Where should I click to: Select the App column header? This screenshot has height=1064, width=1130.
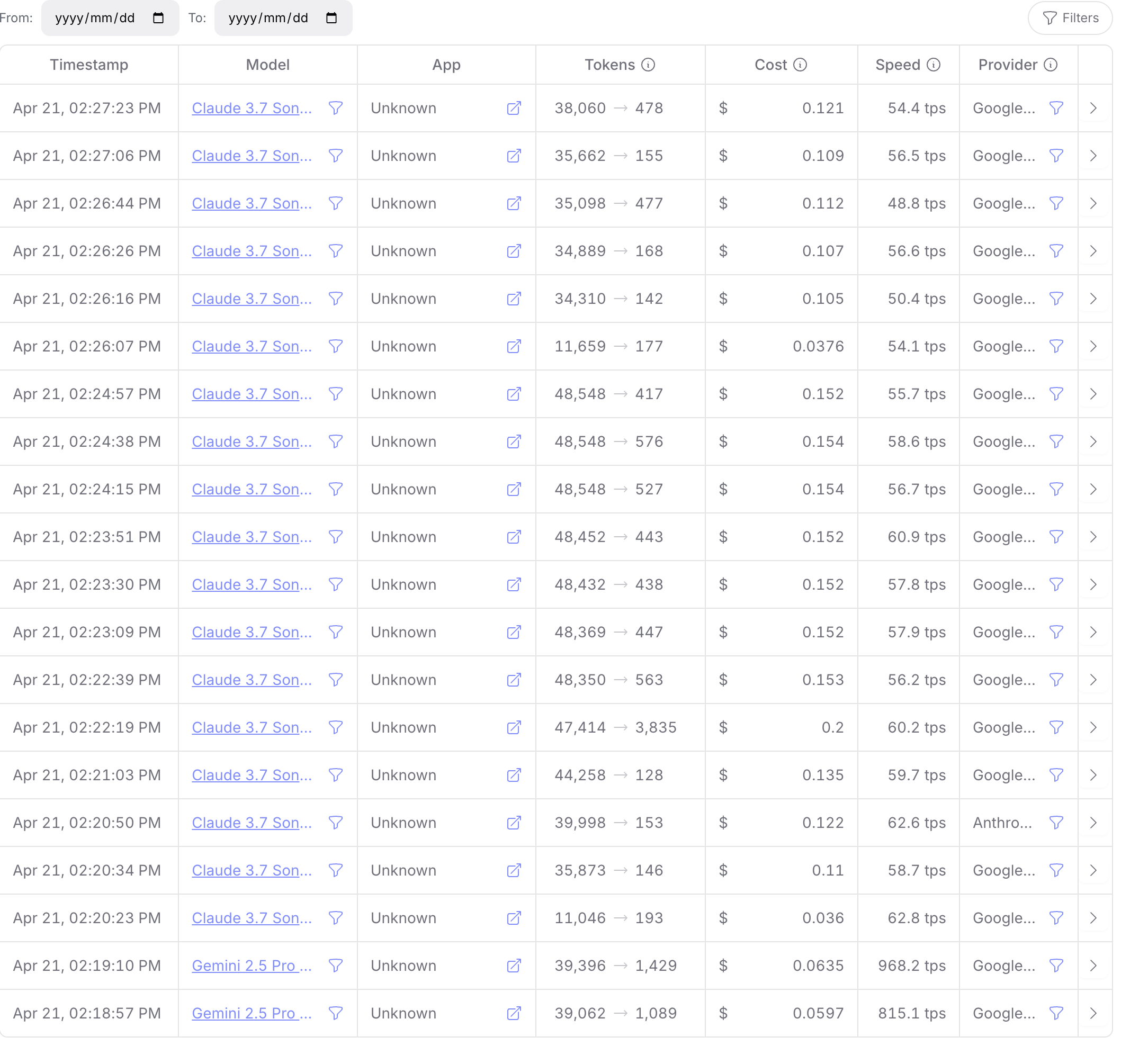point(446,65)
